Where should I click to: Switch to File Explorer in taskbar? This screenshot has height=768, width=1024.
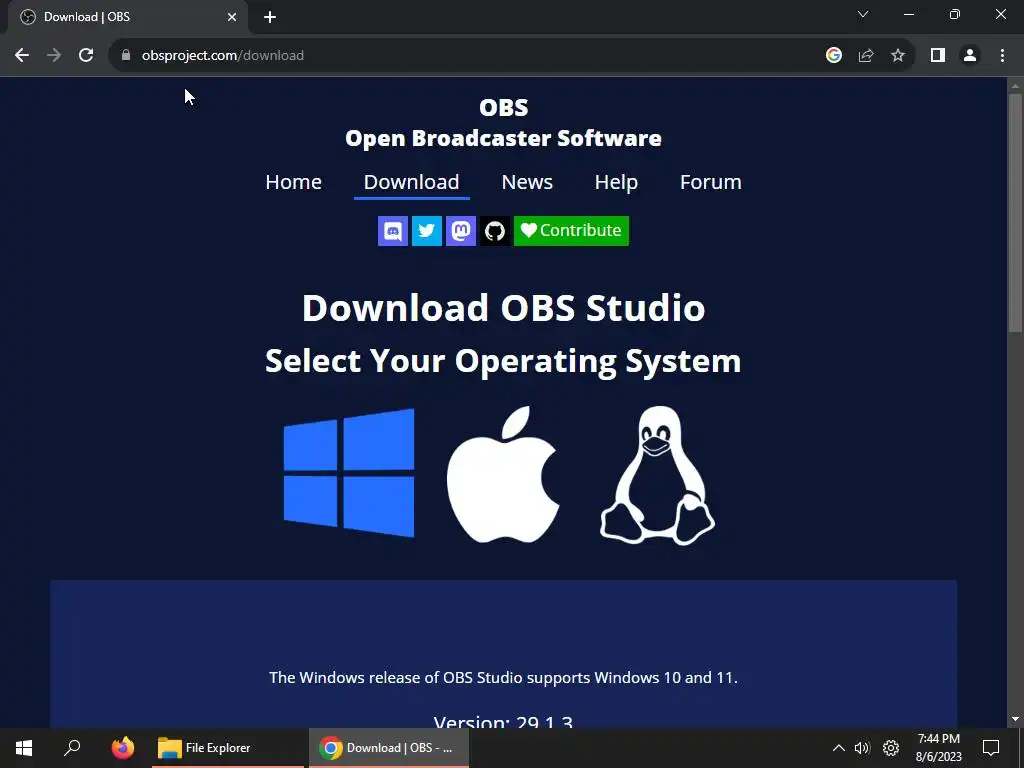[228, 748]
